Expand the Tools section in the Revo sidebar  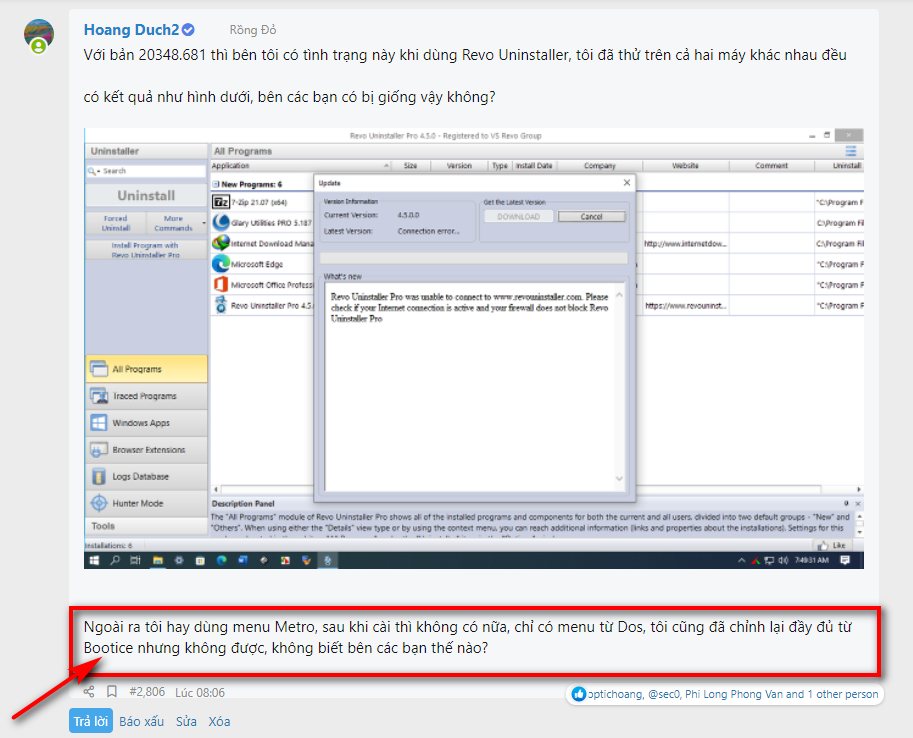coord(146,526)
